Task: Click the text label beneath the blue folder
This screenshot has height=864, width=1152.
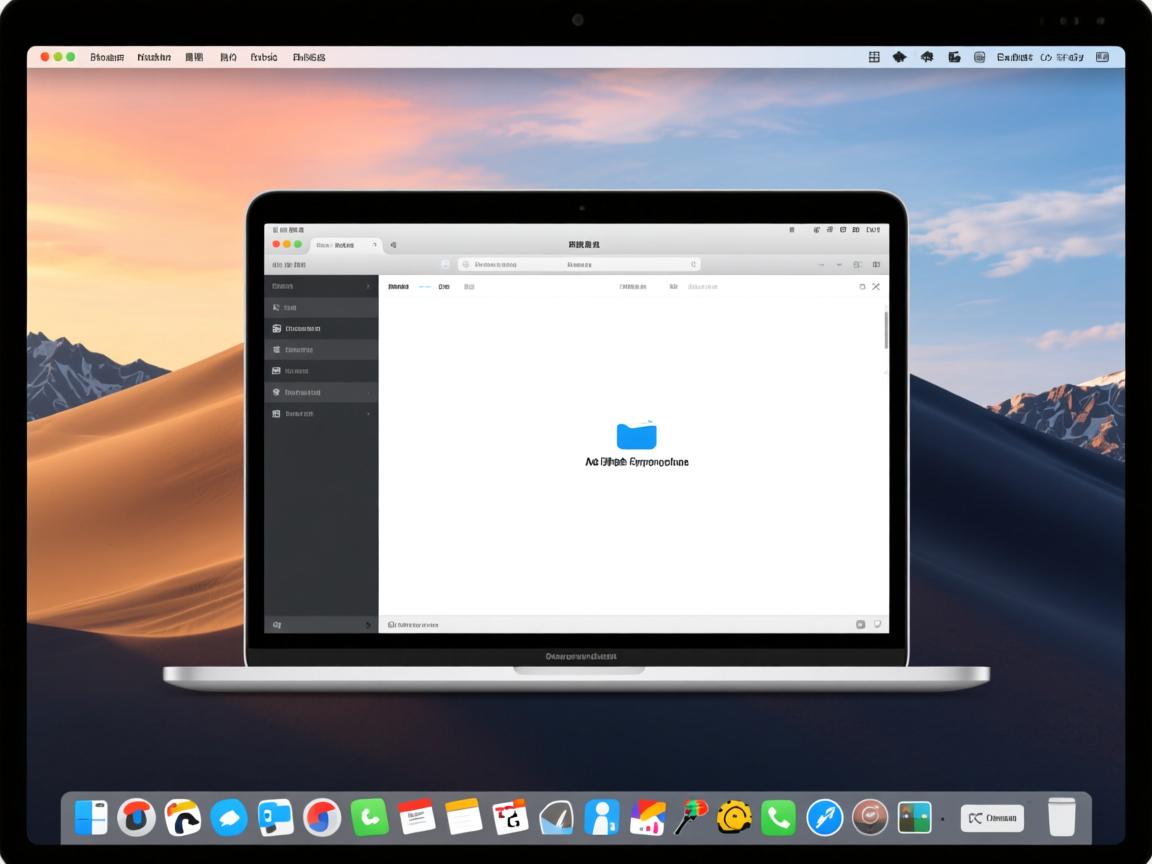Action: 636,463
